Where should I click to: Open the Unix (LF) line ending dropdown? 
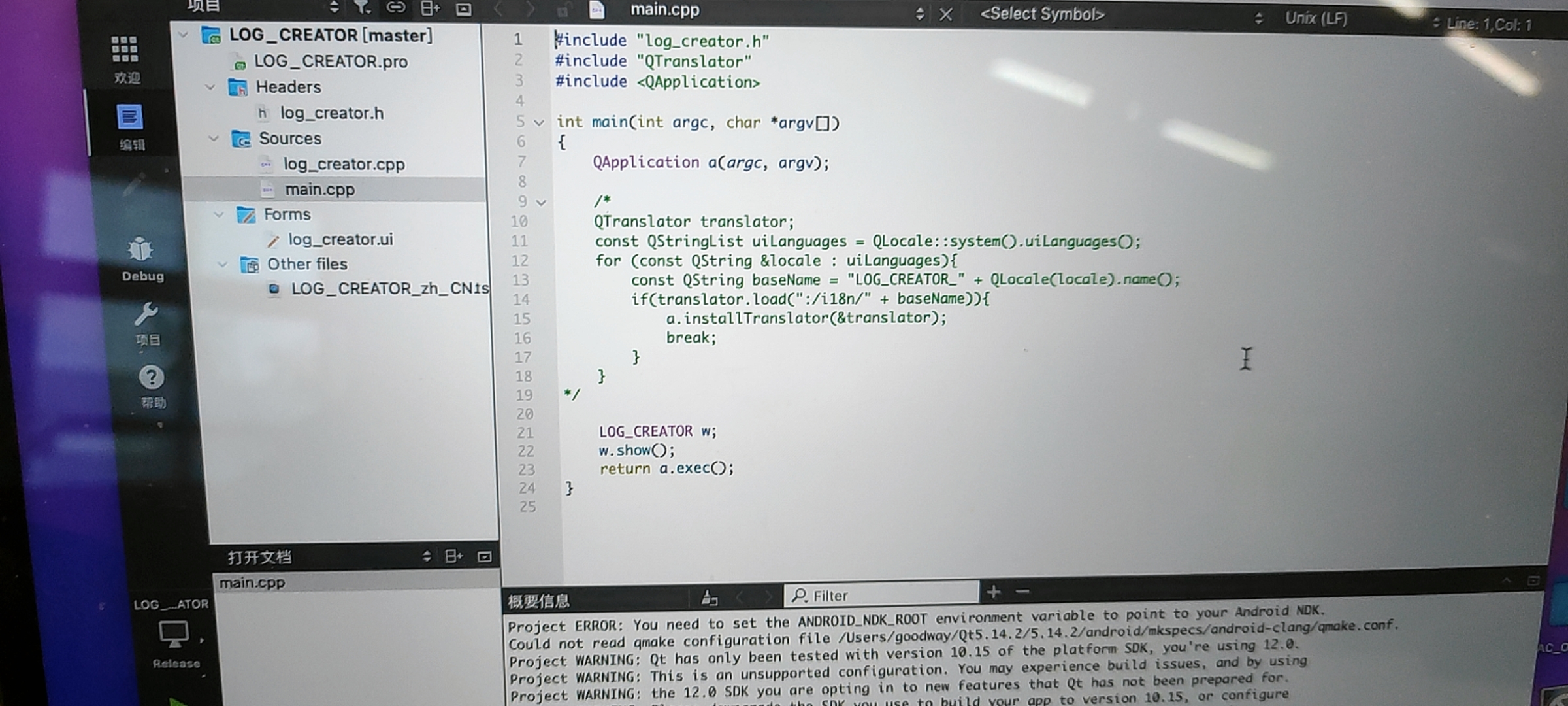point(1316,18)
